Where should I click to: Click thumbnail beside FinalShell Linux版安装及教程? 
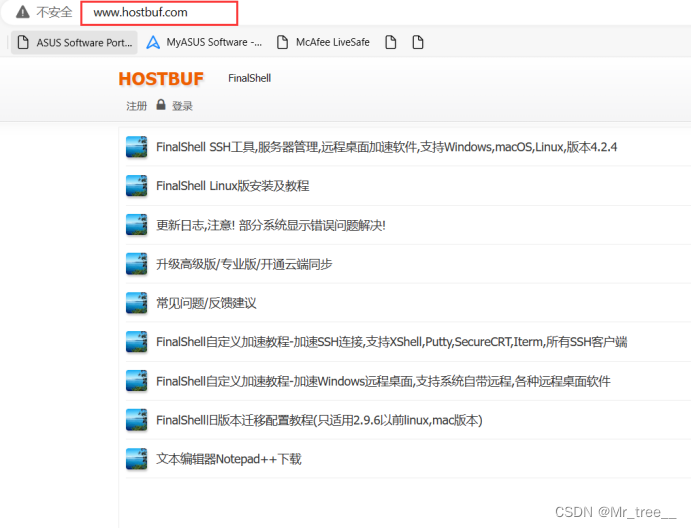[136, 186]
